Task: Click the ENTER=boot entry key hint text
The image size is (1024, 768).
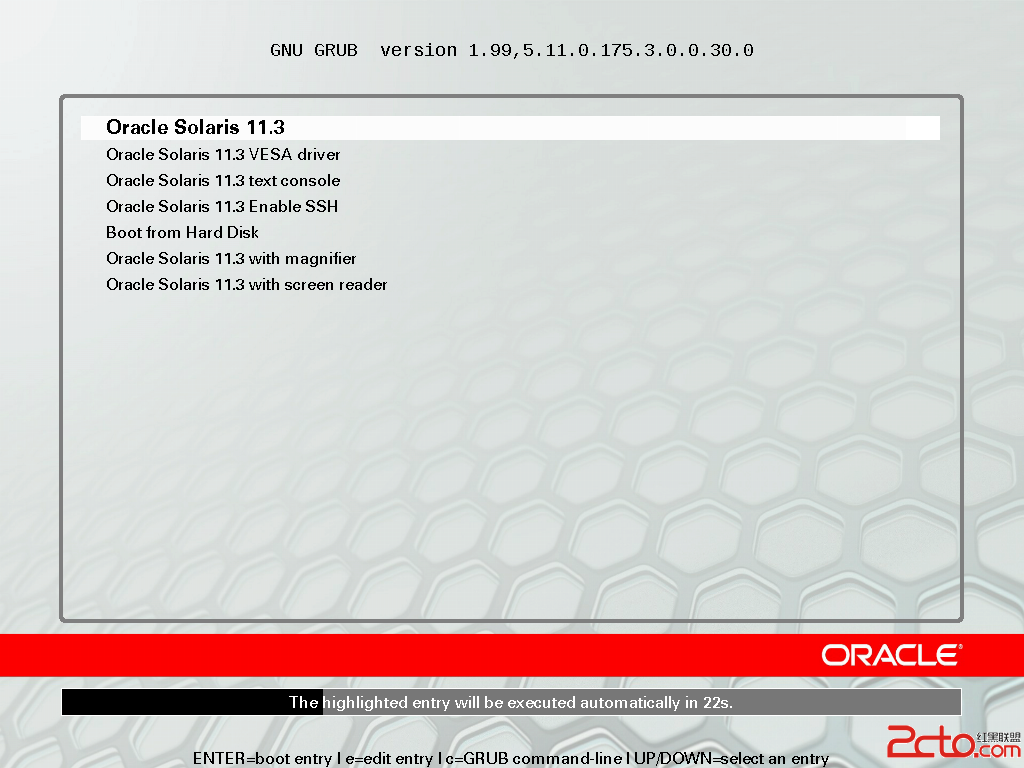Action: pyautogui.click(x=263, y=758)
